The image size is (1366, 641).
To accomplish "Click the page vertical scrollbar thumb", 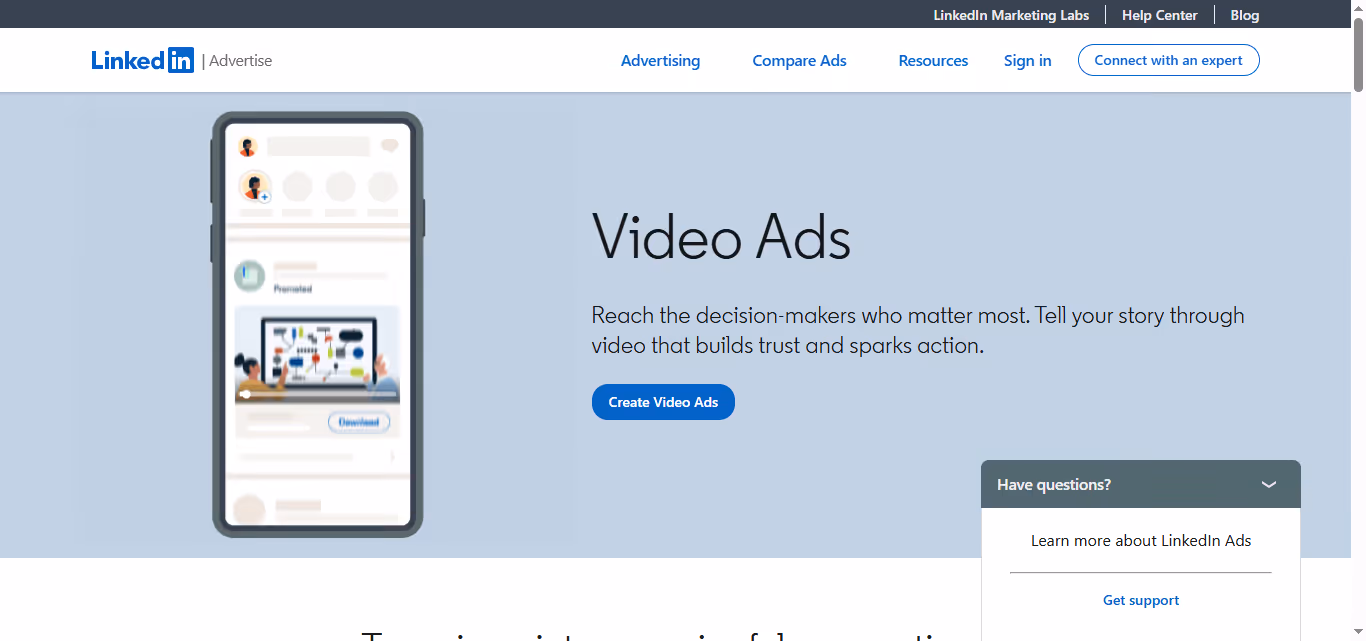I will 1358,55.
